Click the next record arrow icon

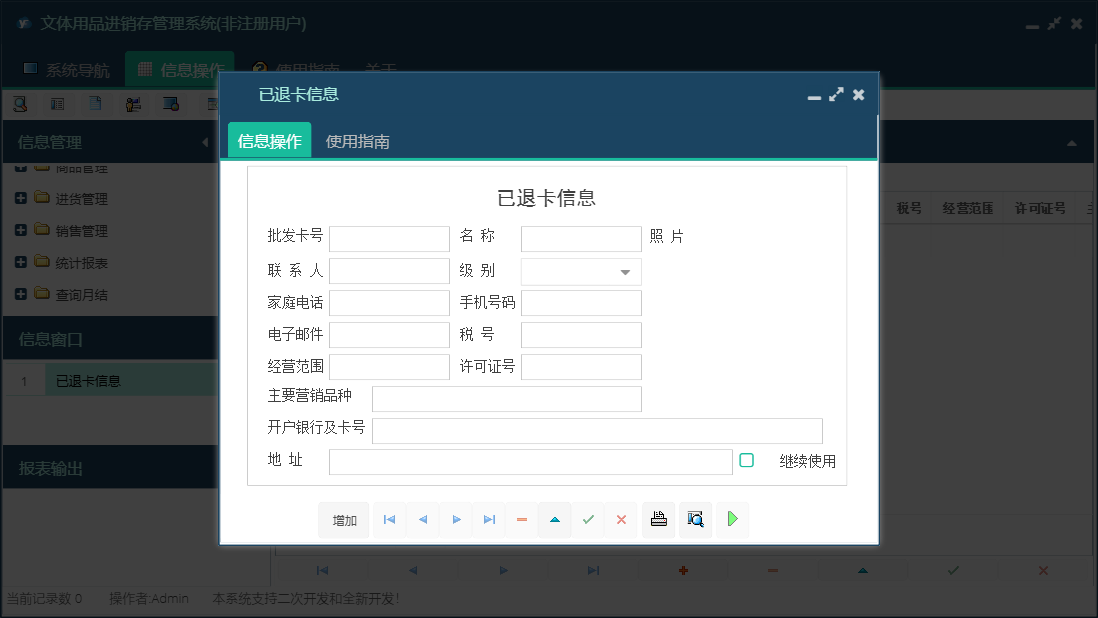click(455, 519)
